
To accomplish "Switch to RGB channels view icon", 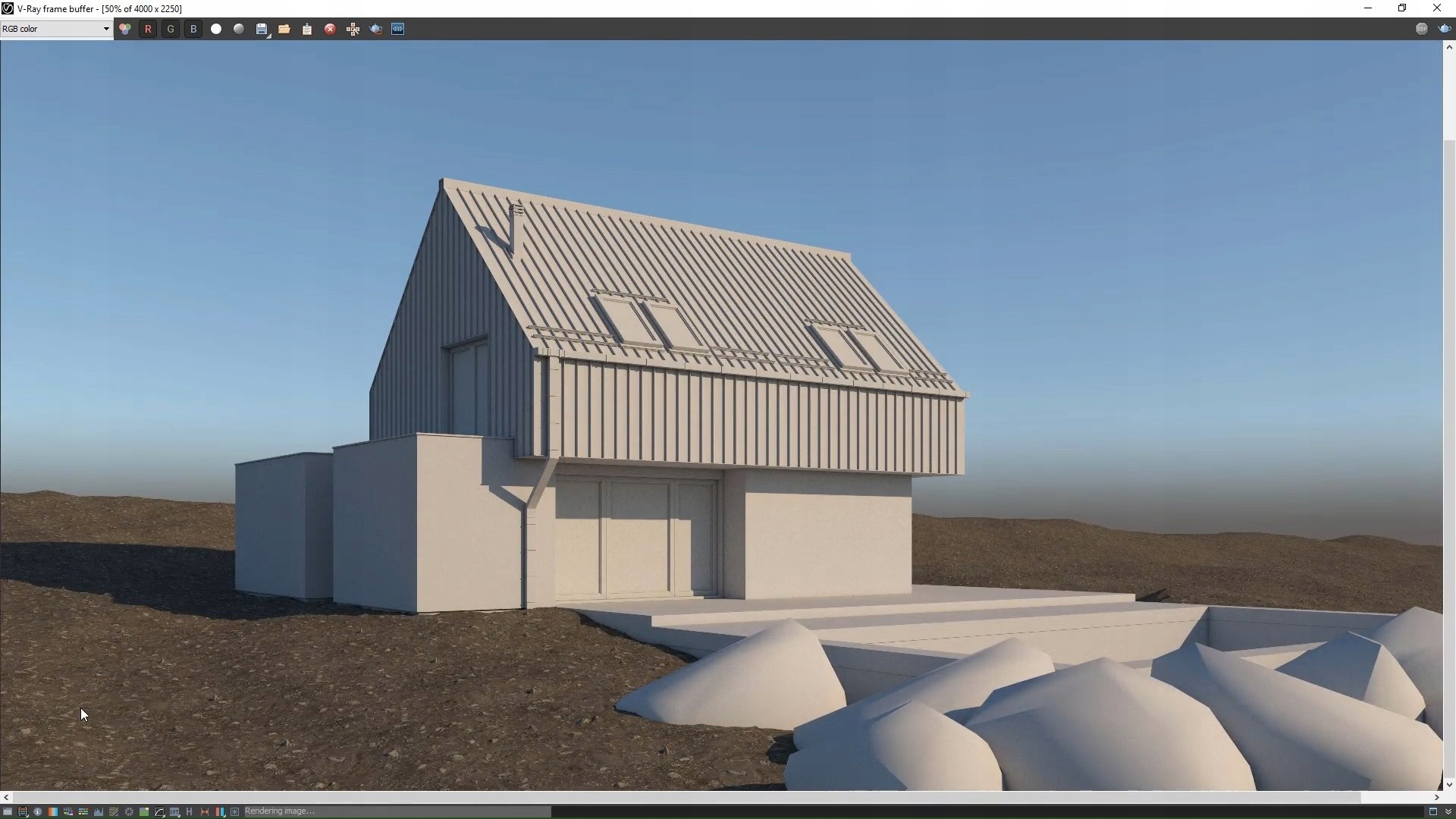I will tap(125, 29).
